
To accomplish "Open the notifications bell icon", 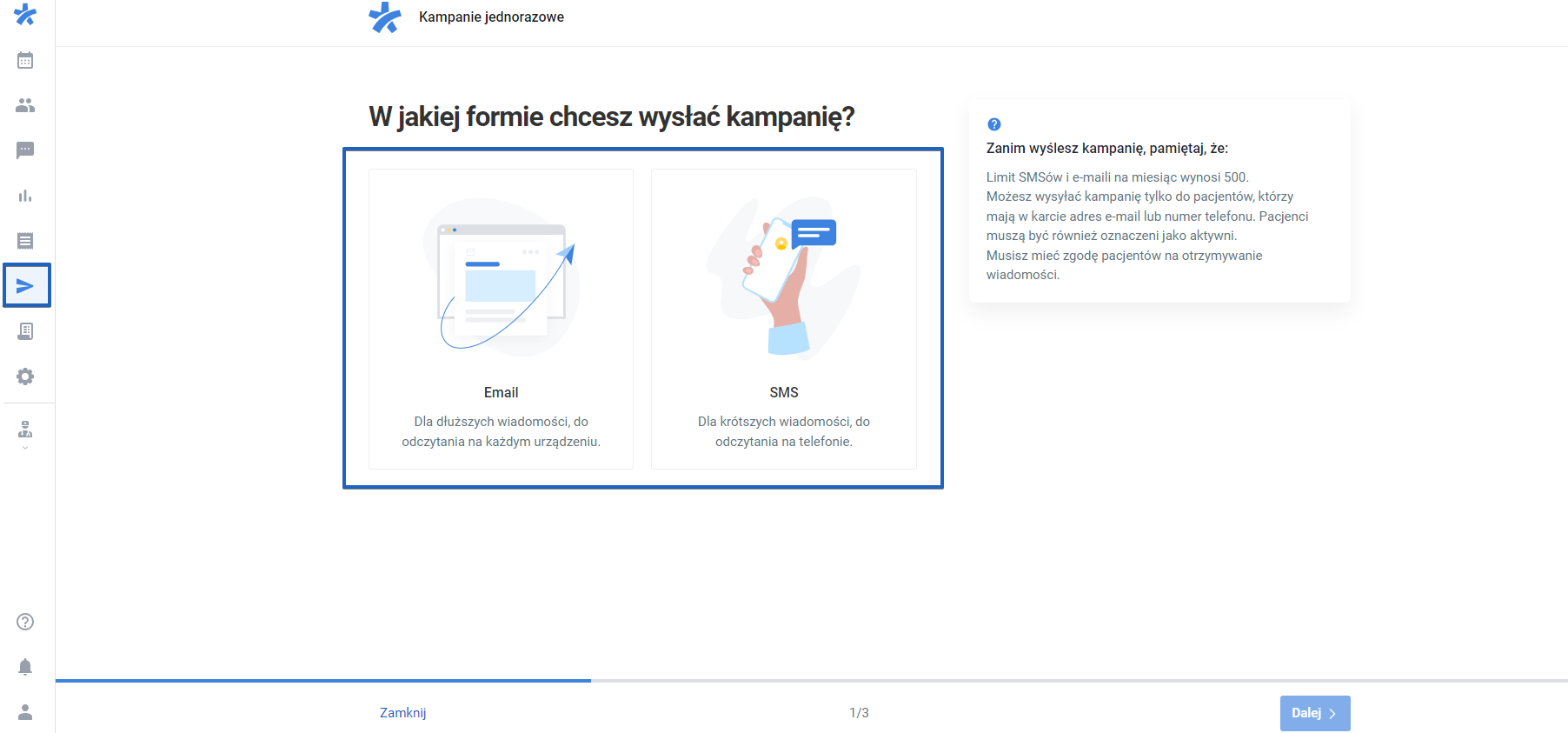I will click(25, 667).
